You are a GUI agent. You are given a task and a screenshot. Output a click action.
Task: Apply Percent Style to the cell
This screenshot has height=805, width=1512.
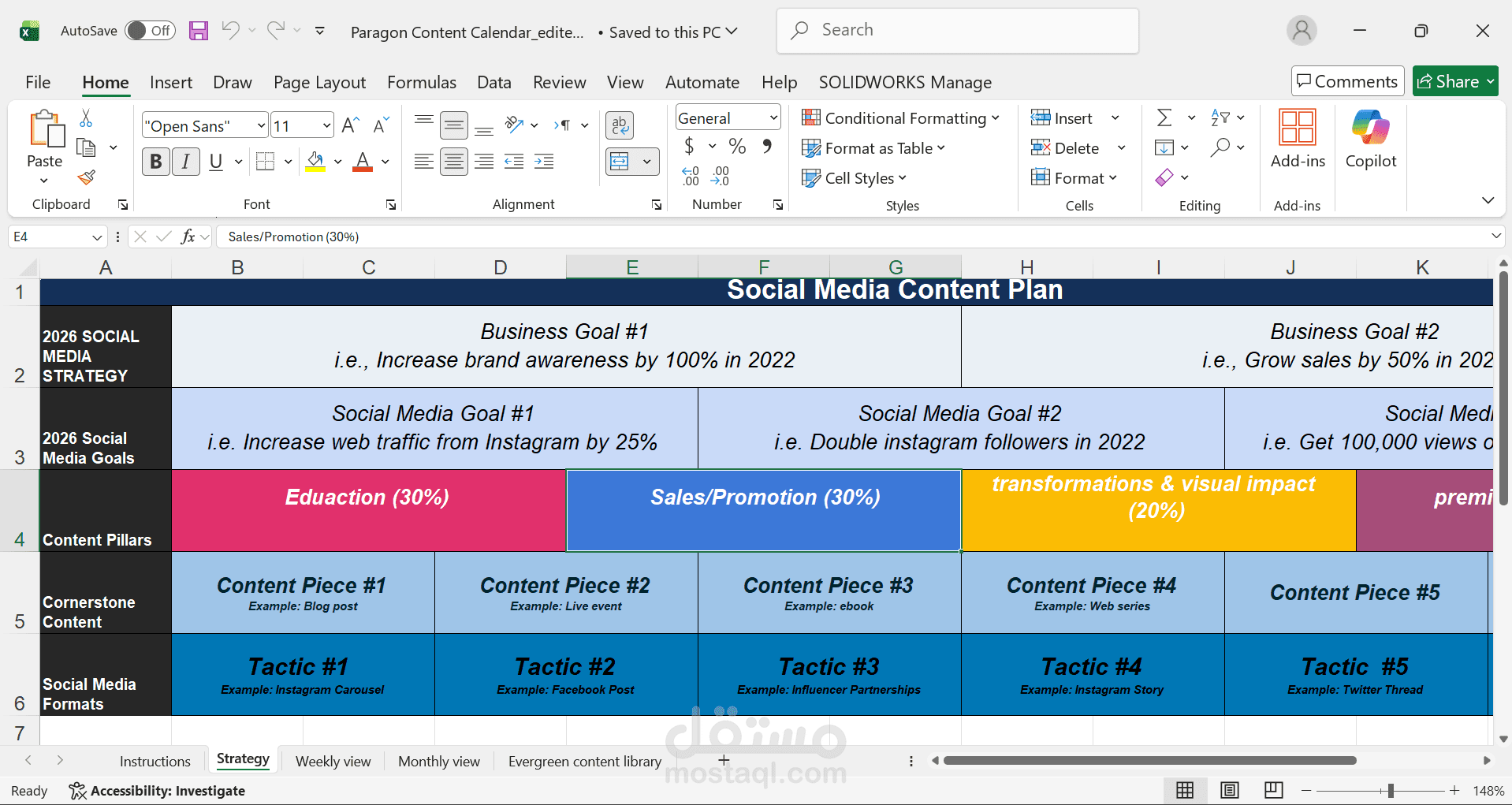[737, 146]
